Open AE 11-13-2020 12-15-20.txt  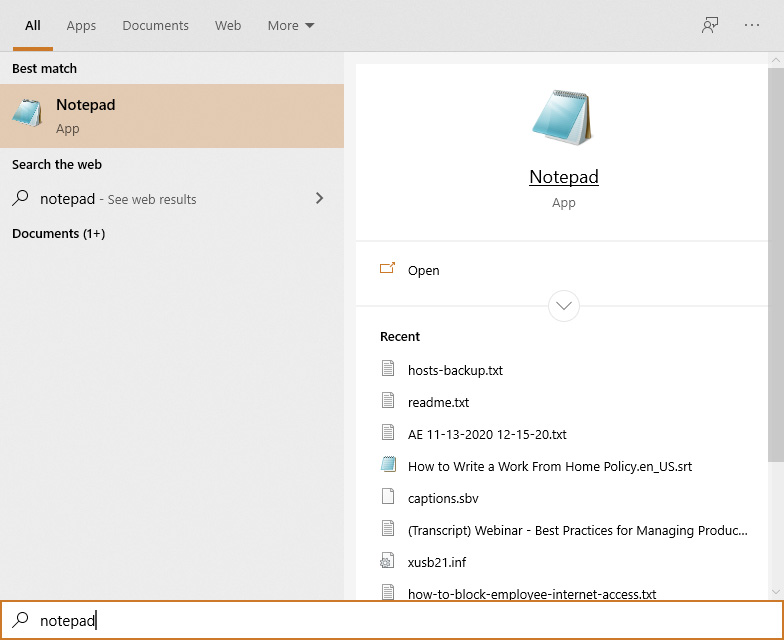[x=487, y=434]
